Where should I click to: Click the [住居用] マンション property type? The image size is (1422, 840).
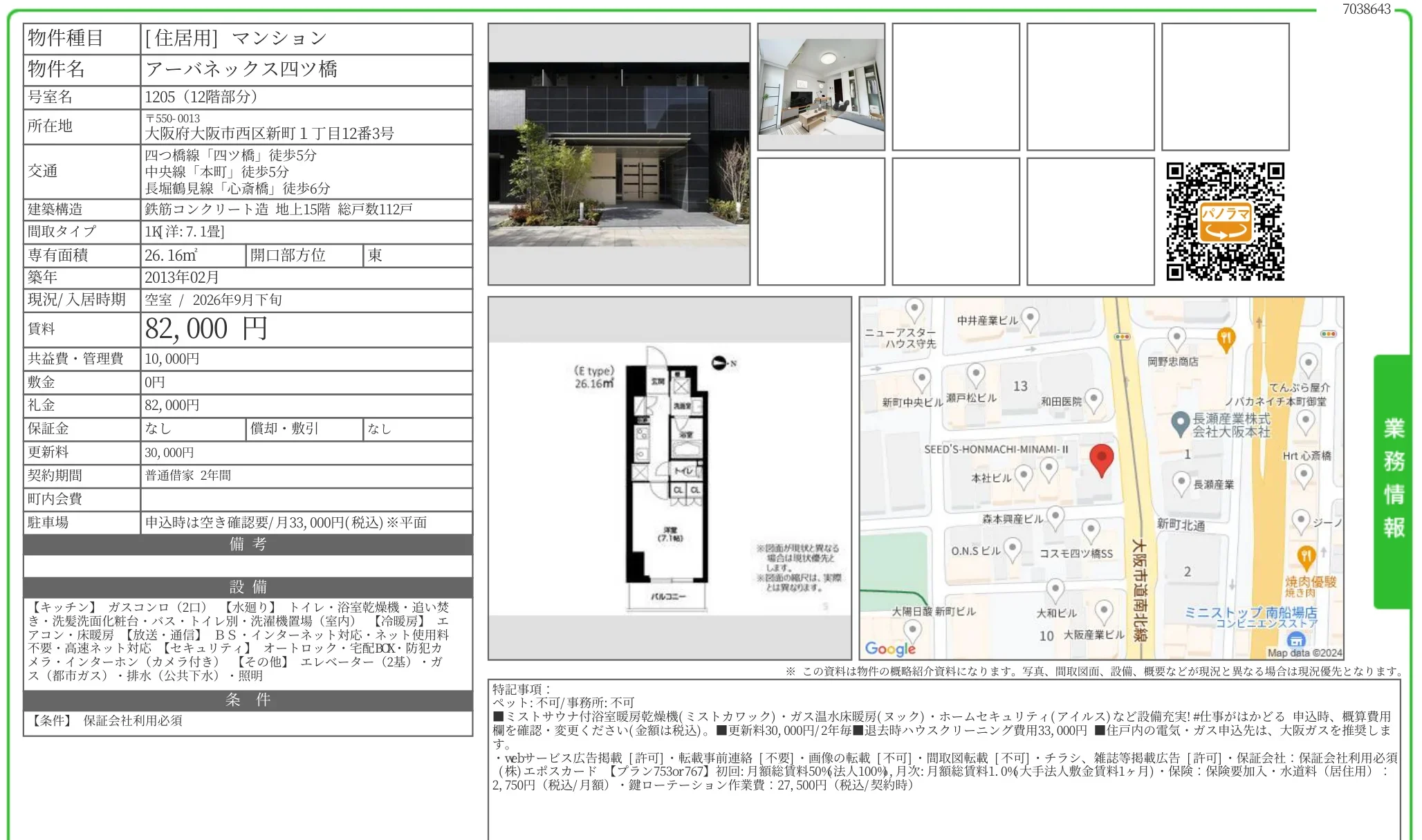[236, 39]
